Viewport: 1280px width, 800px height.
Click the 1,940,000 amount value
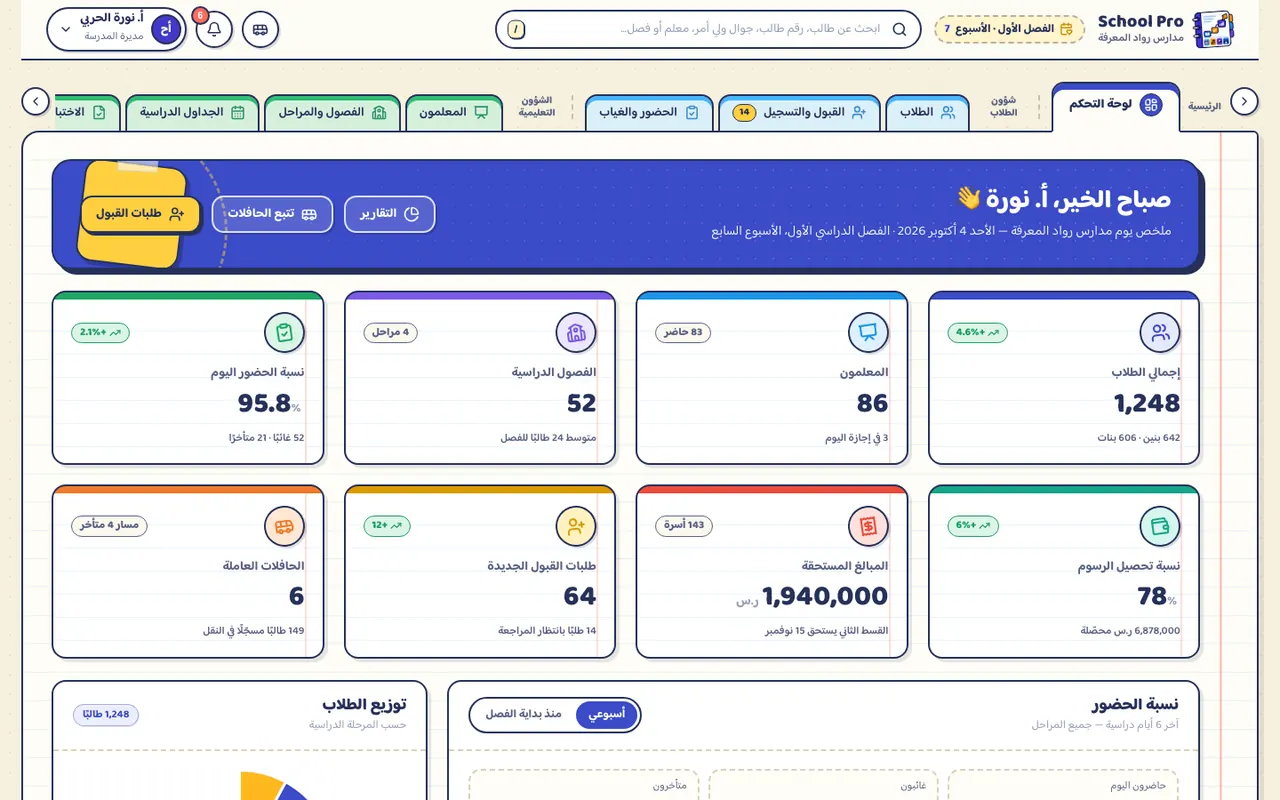tap(825, 596)
